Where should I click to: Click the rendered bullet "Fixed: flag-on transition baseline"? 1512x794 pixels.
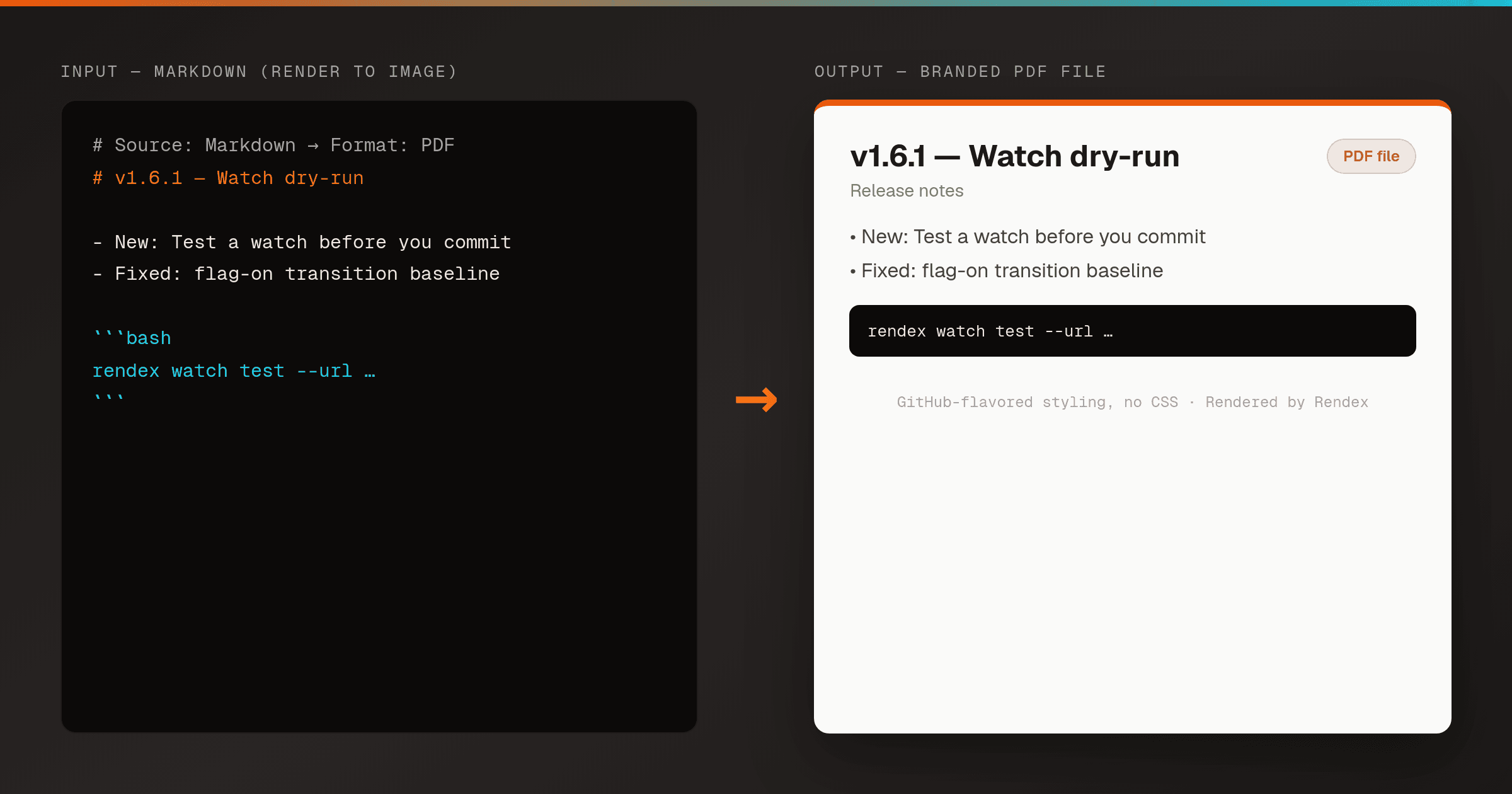click(x=1006, y=271)
